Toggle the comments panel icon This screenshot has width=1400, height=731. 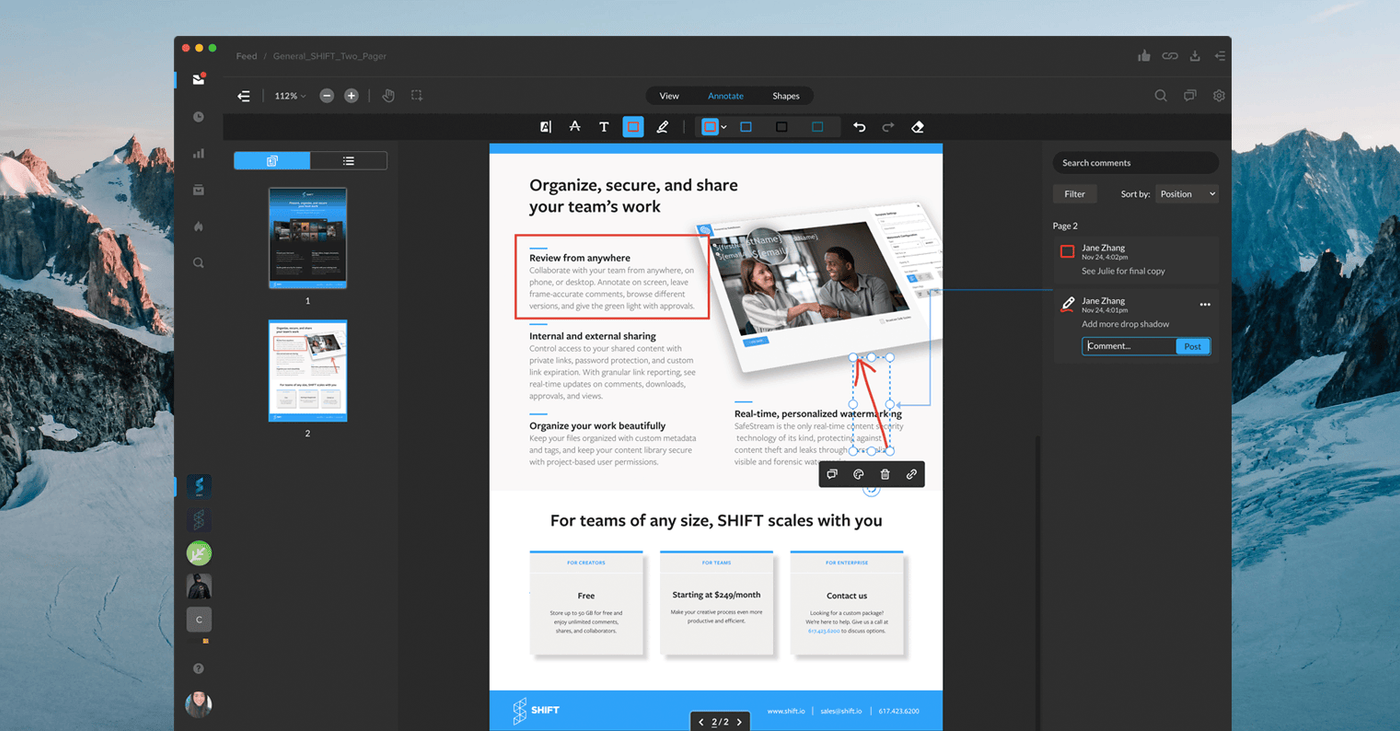coord(1190,96)
